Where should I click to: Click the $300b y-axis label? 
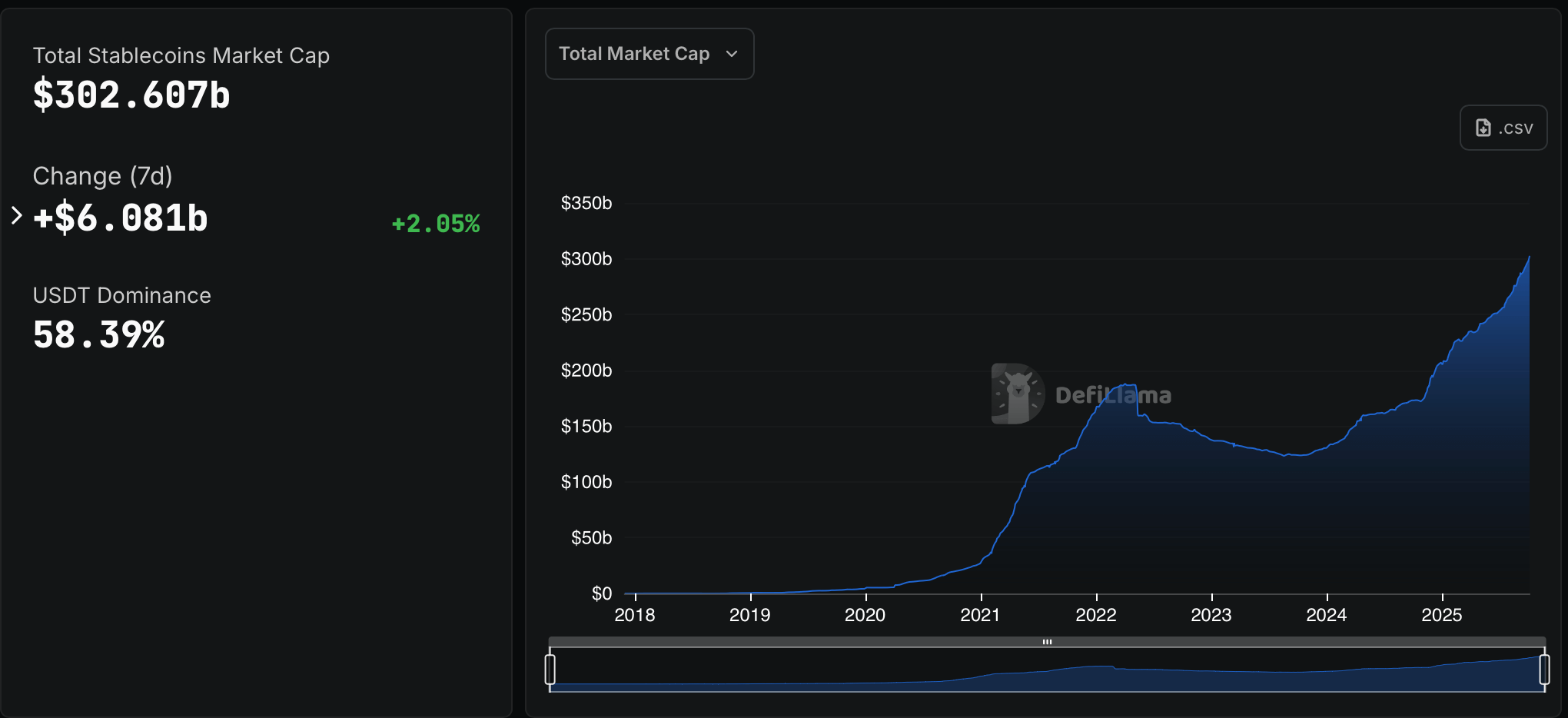pyautogui.click(x=586, y=259)
